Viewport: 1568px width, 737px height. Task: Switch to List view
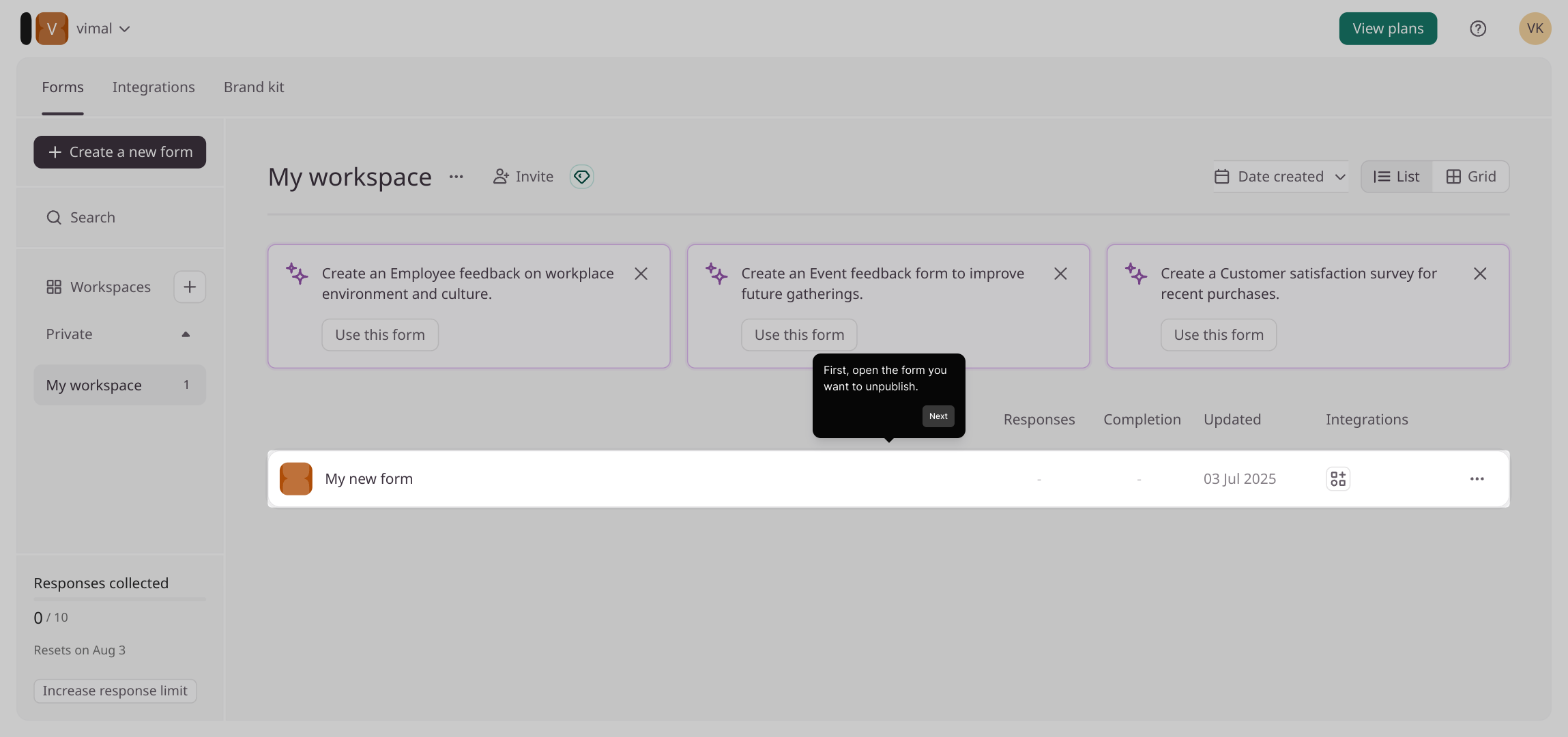coord(1397,177)
